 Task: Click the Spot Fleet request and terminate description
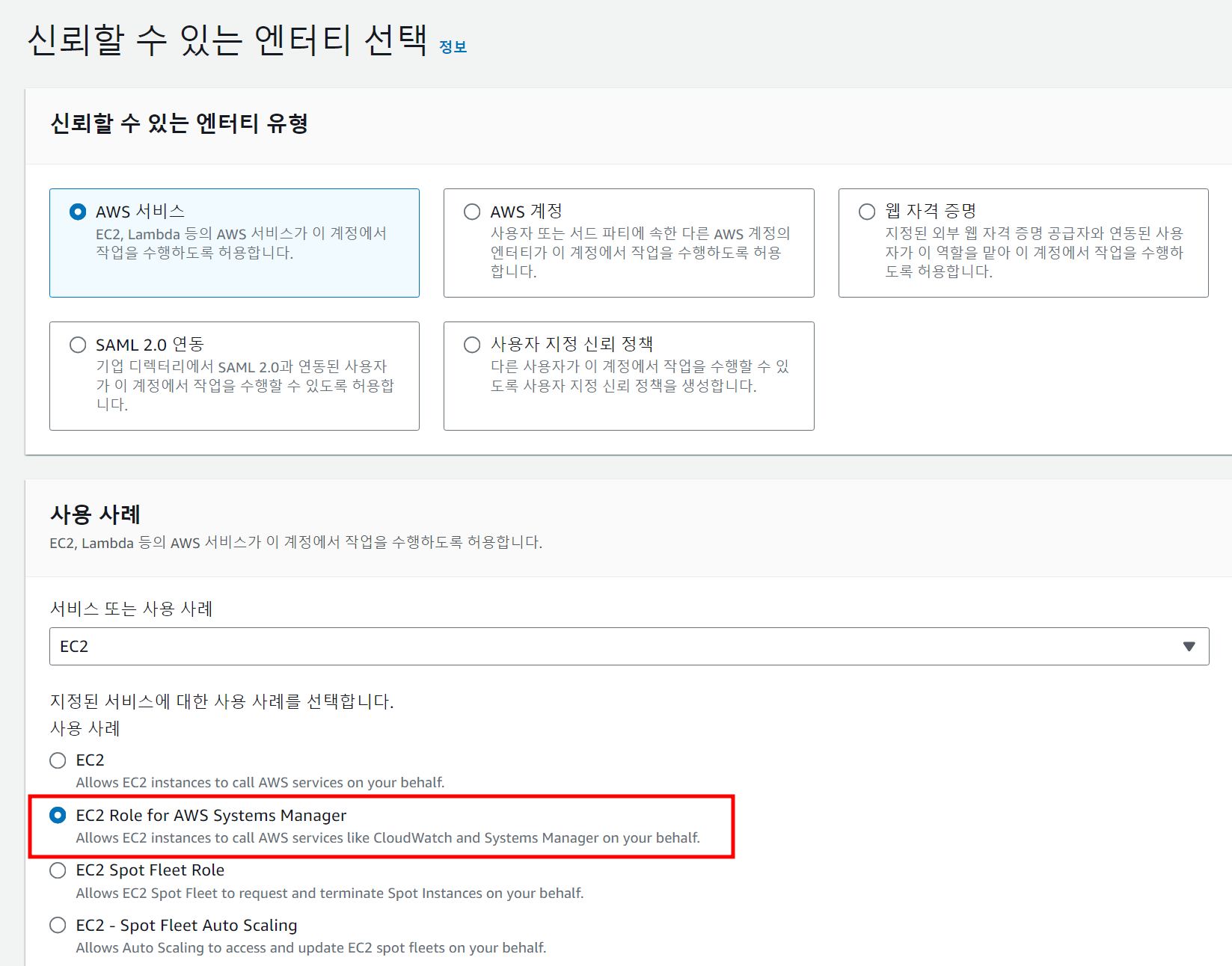(330, 893)
